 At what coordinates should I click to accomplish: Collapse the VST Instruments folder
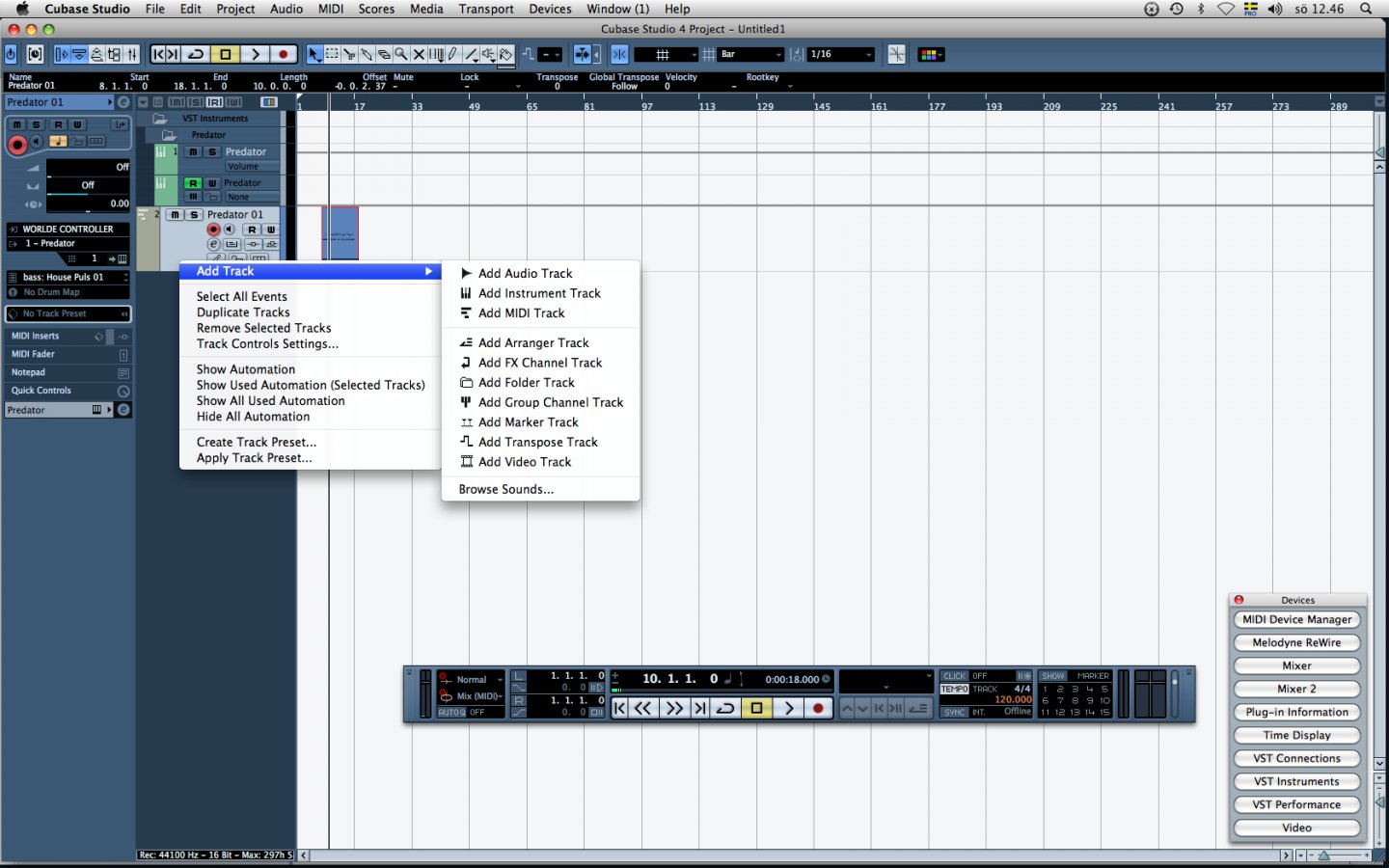point(160,119)
